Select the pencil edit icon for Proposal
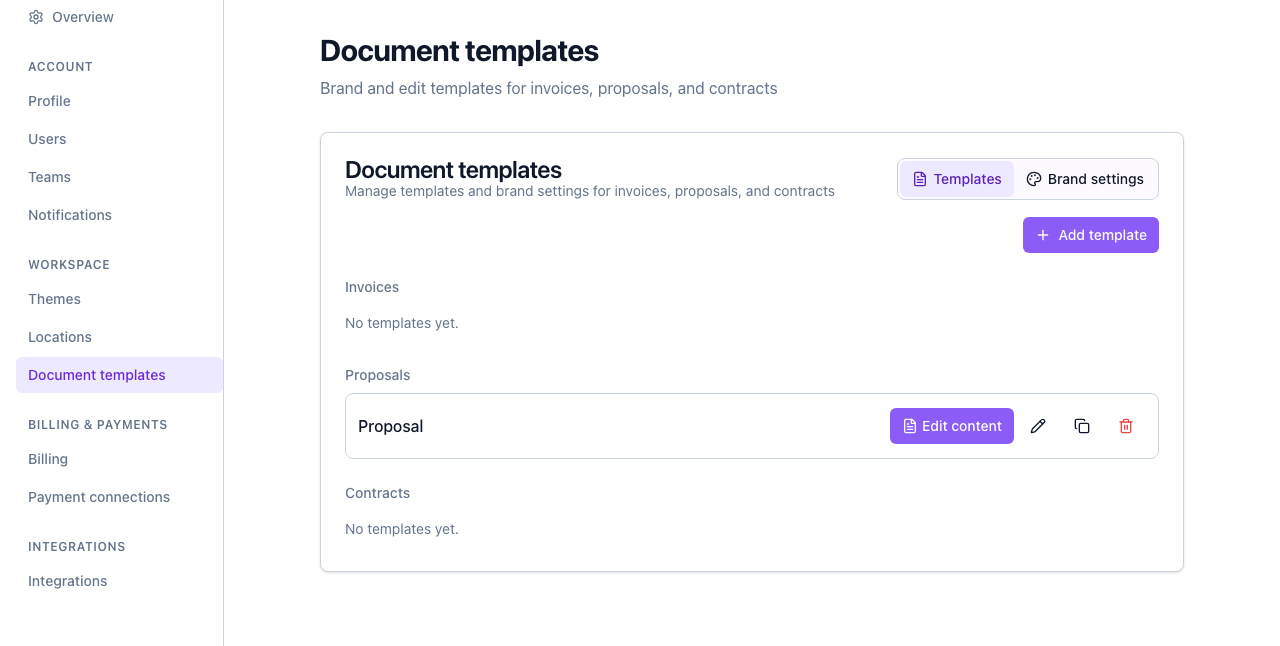 click(x=1038, y=426)
